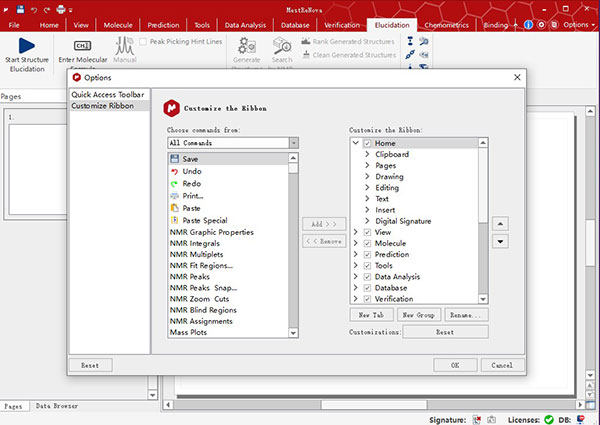Click the move up arrow button

pos(500,224)
